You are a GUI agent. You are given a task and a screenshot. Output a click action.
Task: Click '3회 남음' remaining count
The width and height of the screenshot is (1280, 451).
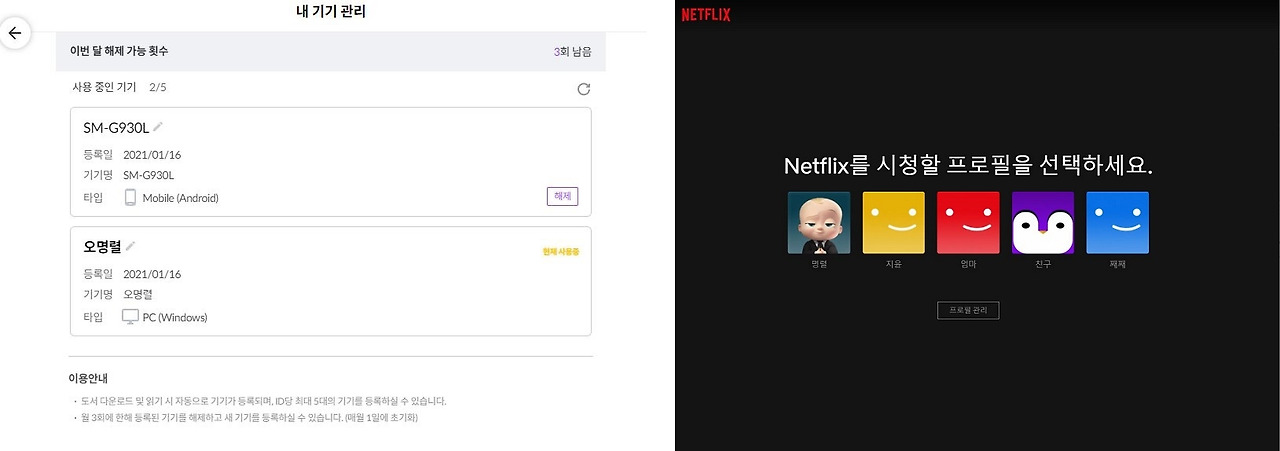pos(572,50)
